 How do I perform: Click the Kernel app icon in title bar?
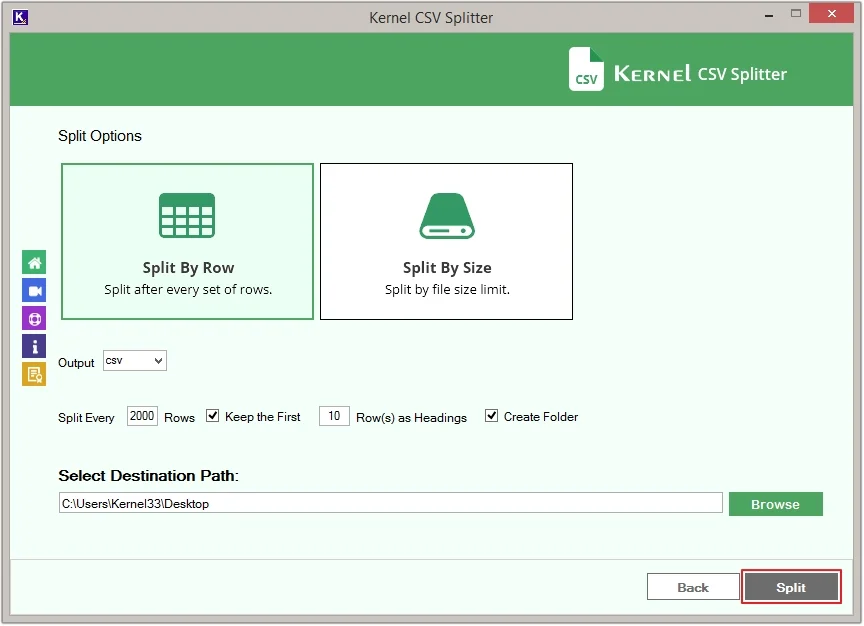coord(21,17)
